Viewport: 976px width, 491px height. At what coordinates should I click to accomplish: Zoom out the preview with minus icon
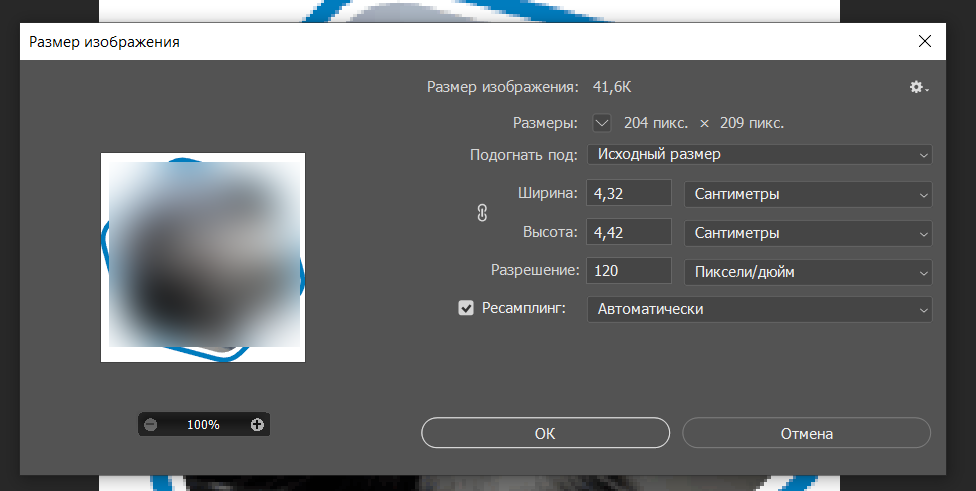coord(151,425)
